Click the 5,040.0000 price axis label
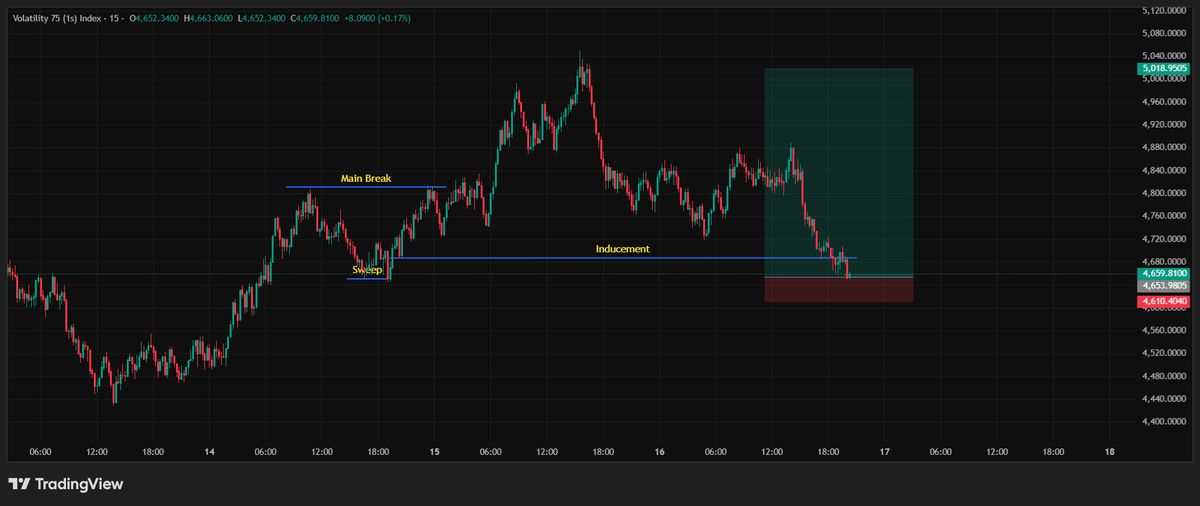The image size is (1200, 506). coord(1164,56)
